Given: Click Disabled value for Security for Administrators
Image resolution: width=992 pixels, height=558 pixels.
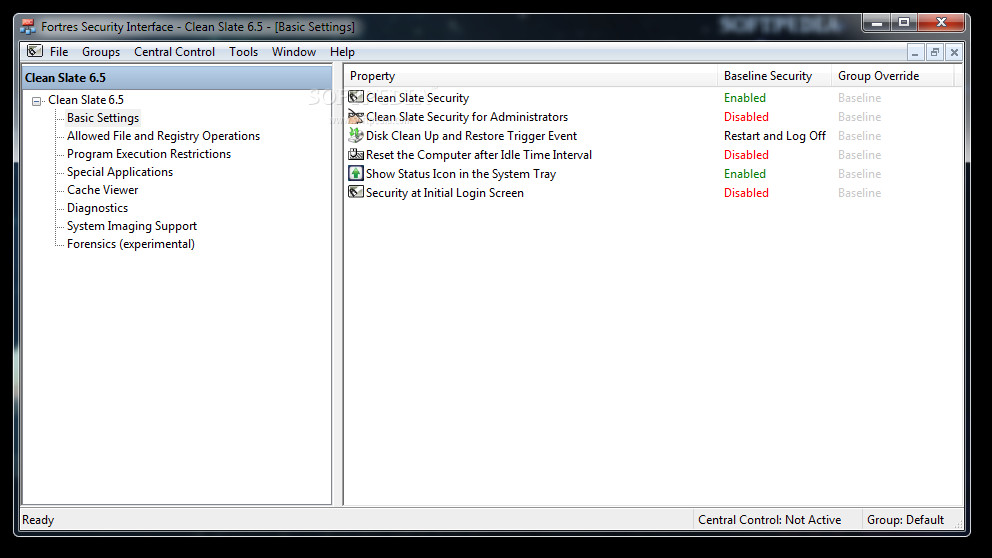Looking at the screenshot, I should [746, 117].
